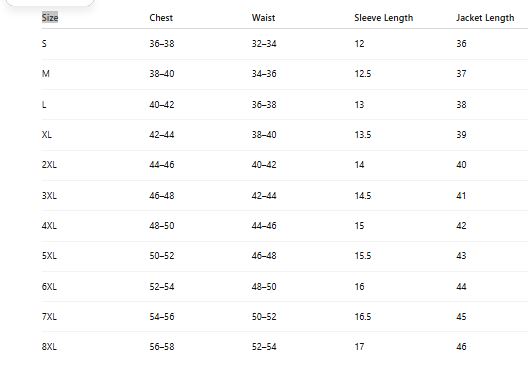Select the XL size row label

pyautogui.click(x=46, y=135)
